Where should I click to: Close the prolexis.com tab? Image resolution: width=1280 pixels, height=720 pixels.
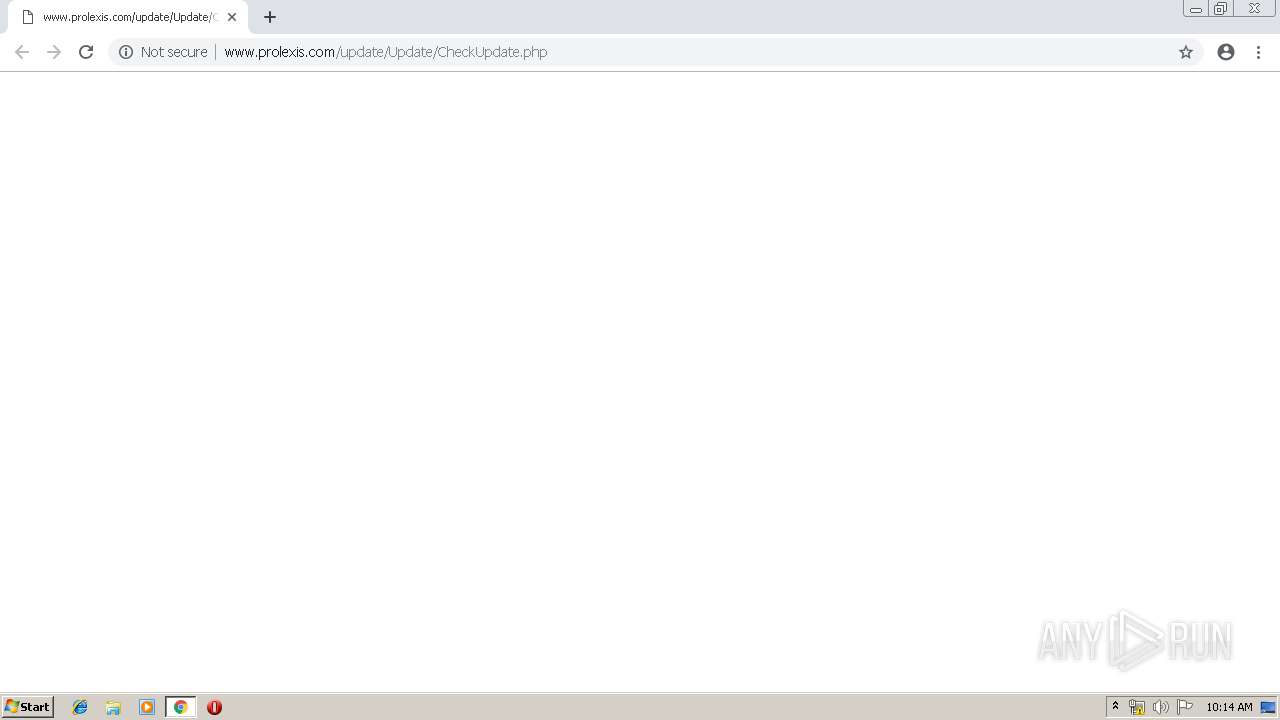[232, 17]
